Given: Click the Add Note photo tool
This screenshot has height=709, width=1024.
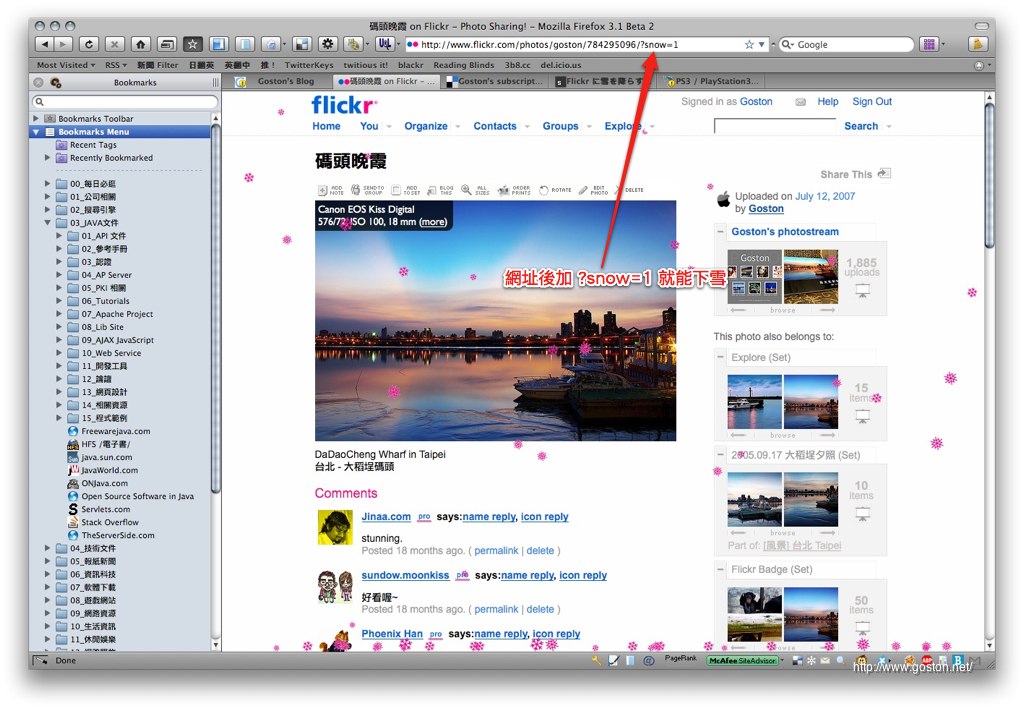Looking at the screenshot, I should click(x=331, y=190).
